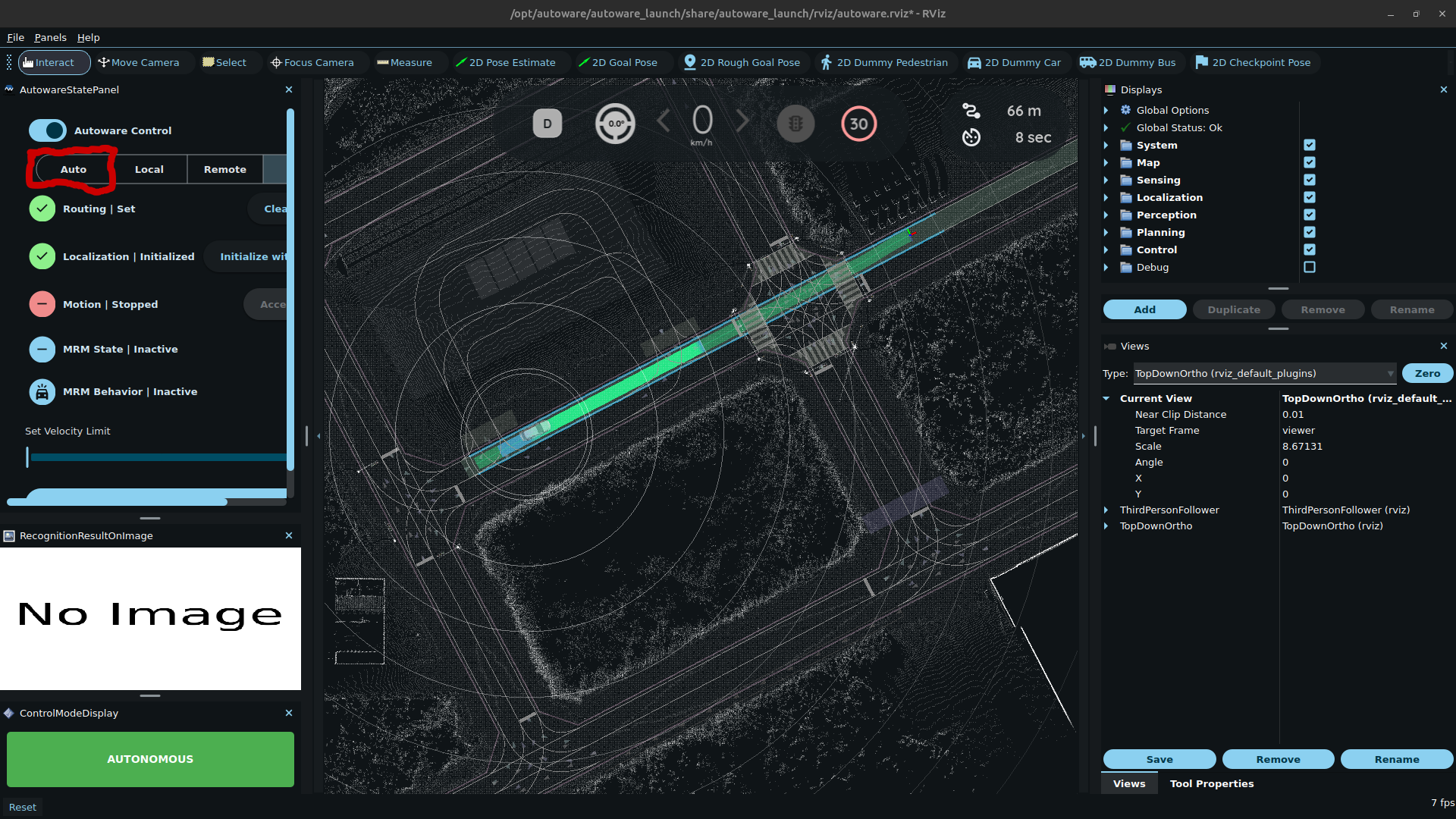The image size is (1456, 819).
Task: Disable the Sensing display checkbox
Action: (x=1310, y=180)
